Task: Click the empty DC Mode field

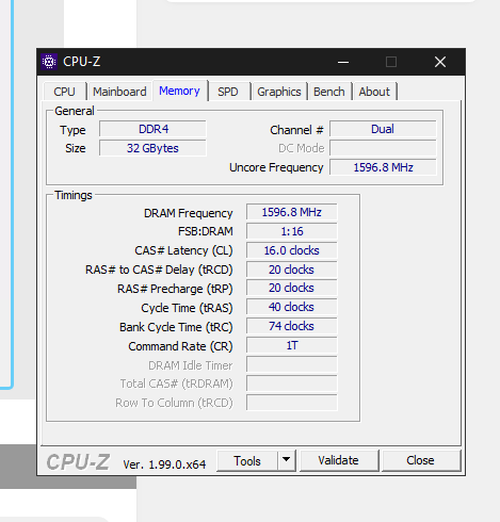Action: pyautogui.click(x=383, y=148)
